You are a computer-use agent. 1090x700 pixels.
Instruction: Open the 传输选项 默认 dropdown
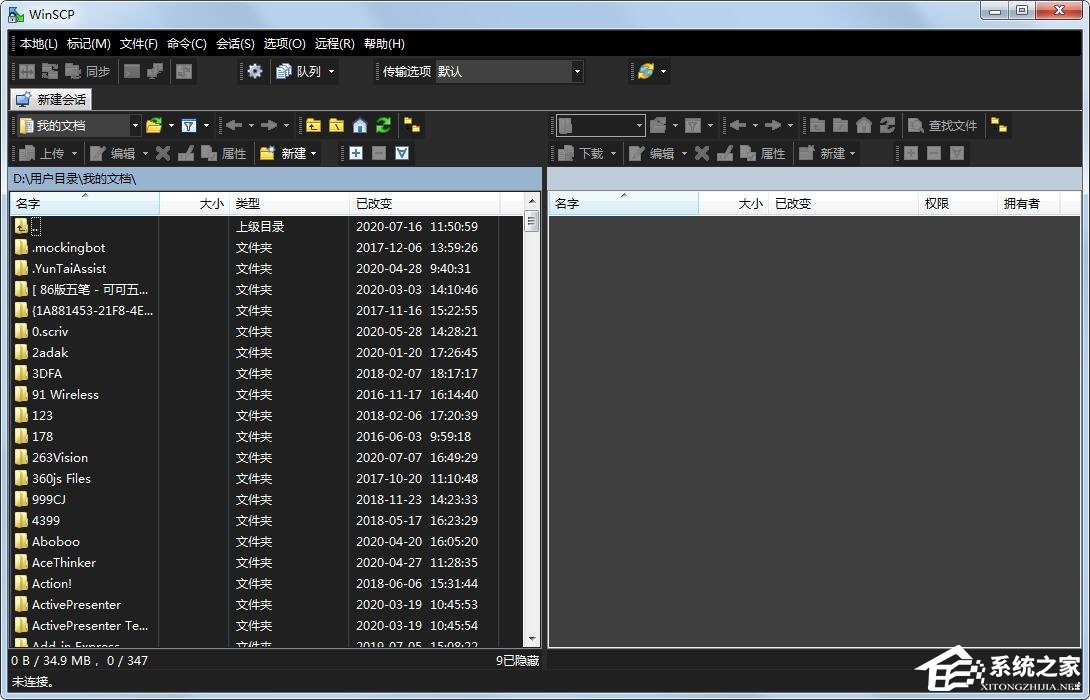577,71
